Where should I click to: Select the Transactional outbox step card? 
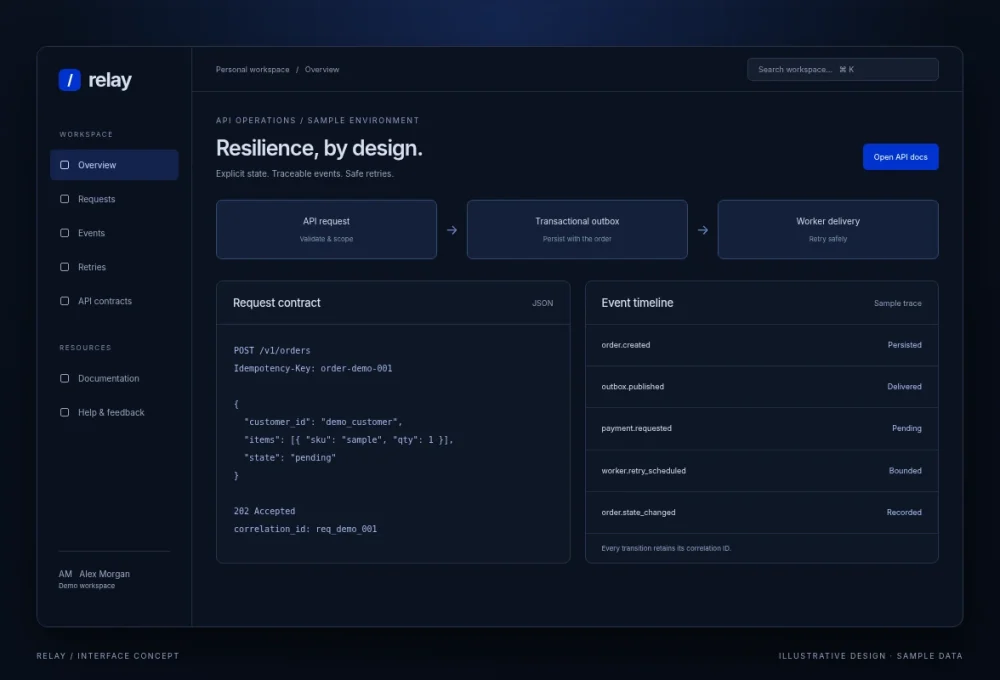pos(577,230)
